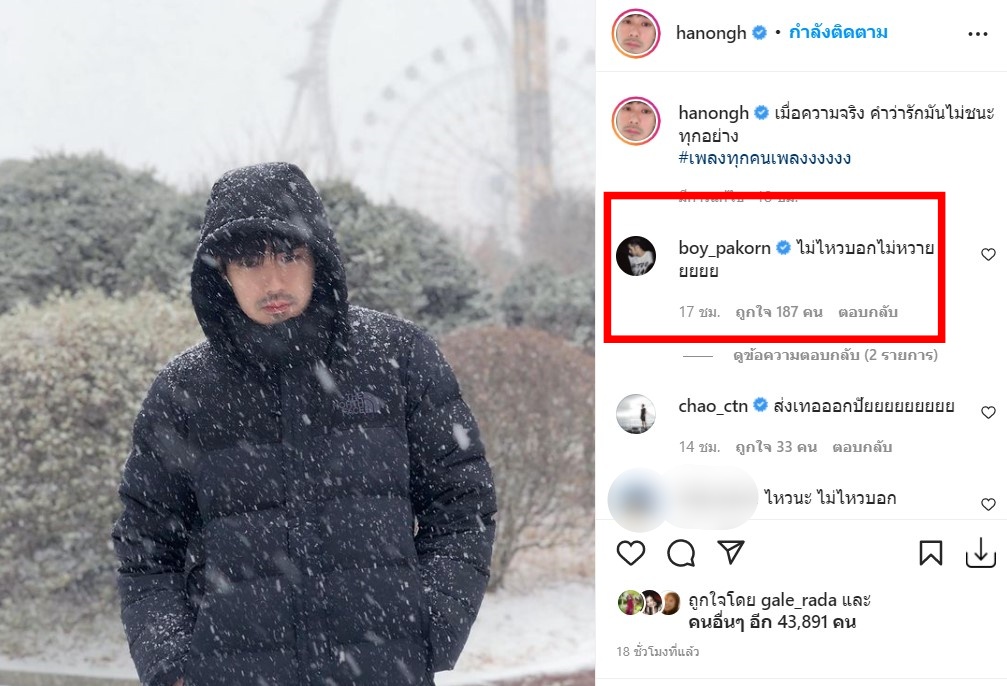Open boy_pakorn's profile picture

point(636,256)
